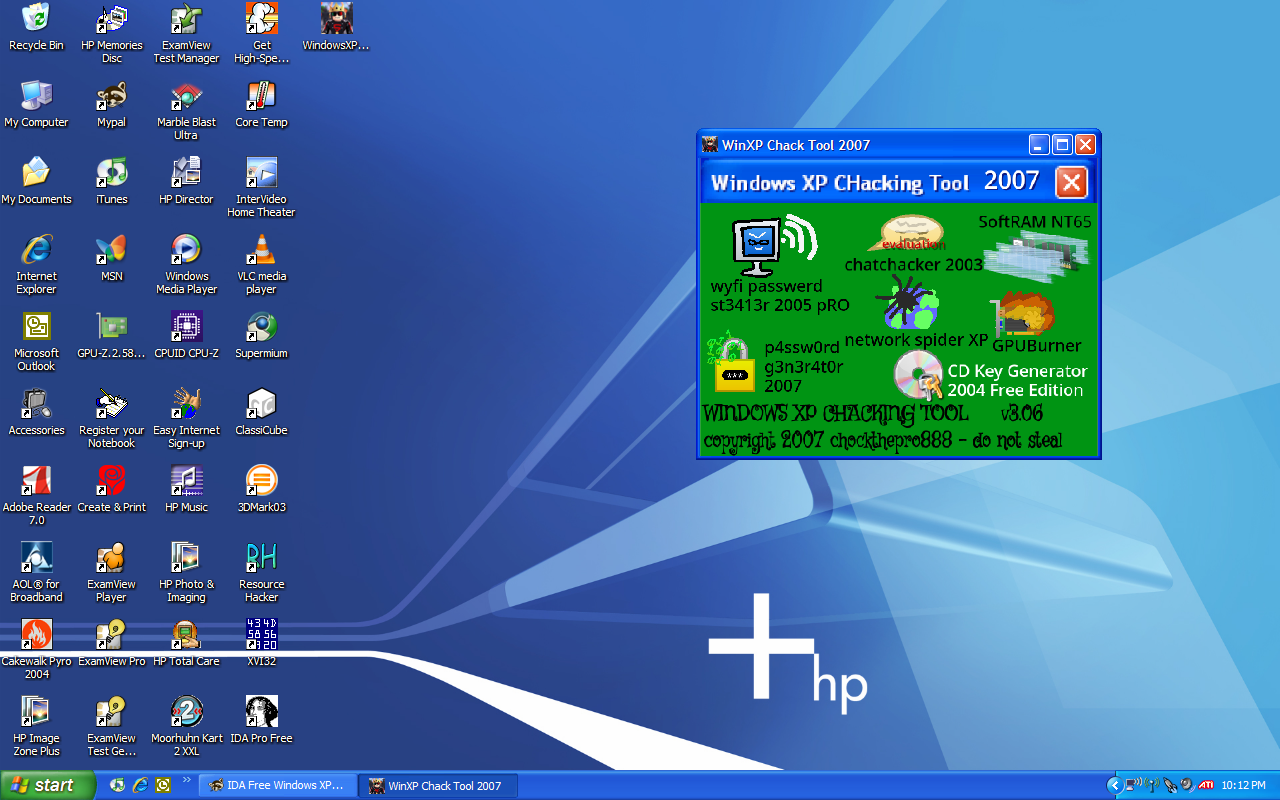This screenshot has height=800, width=1280.
Task: Expand the Quick Launch overflow chevron
Action: [186, 781]
